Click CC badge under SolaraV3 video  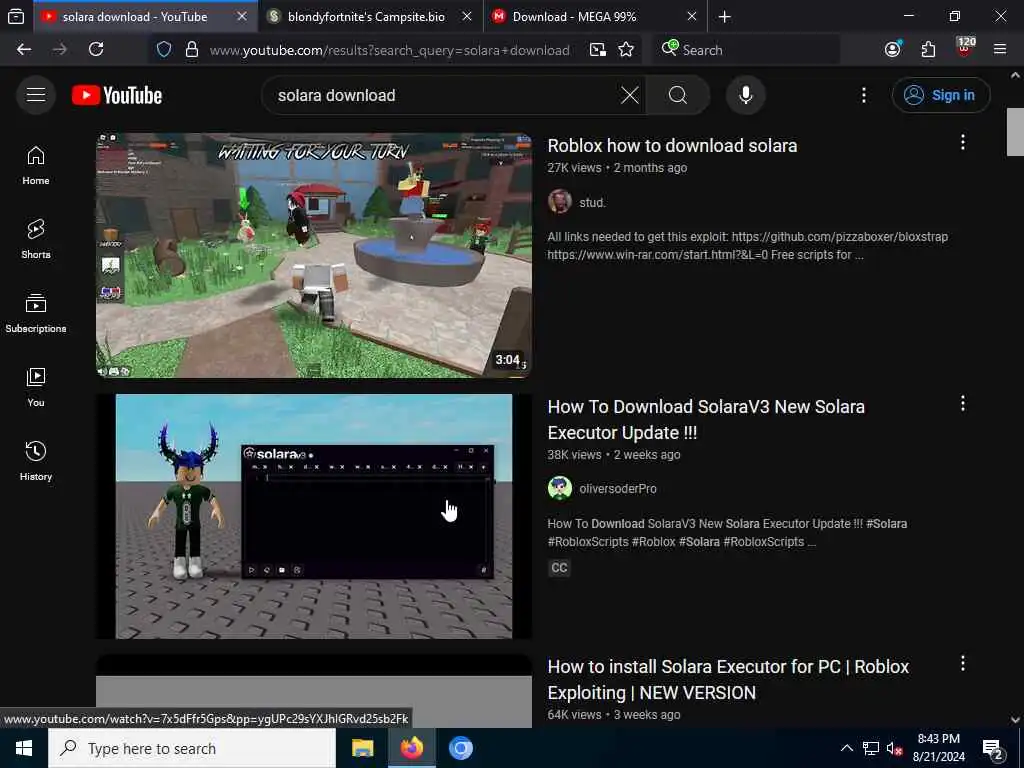coord(559,568)
